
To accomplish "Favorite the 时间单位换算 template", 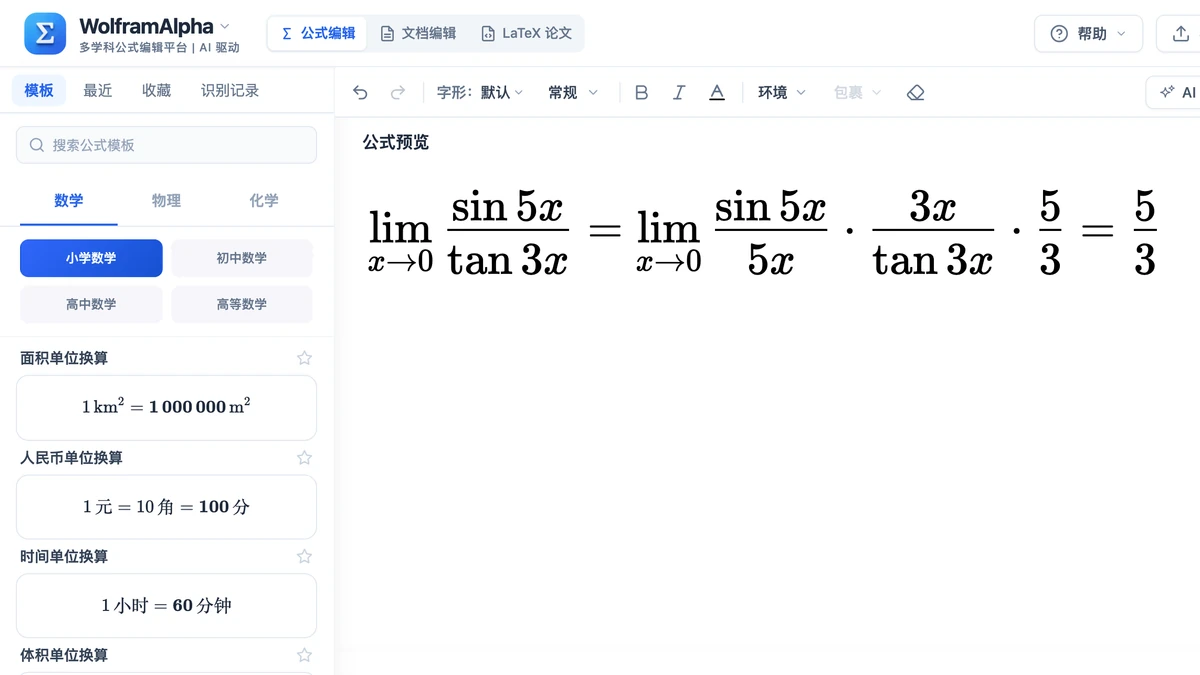I will (x=305, y=557).
